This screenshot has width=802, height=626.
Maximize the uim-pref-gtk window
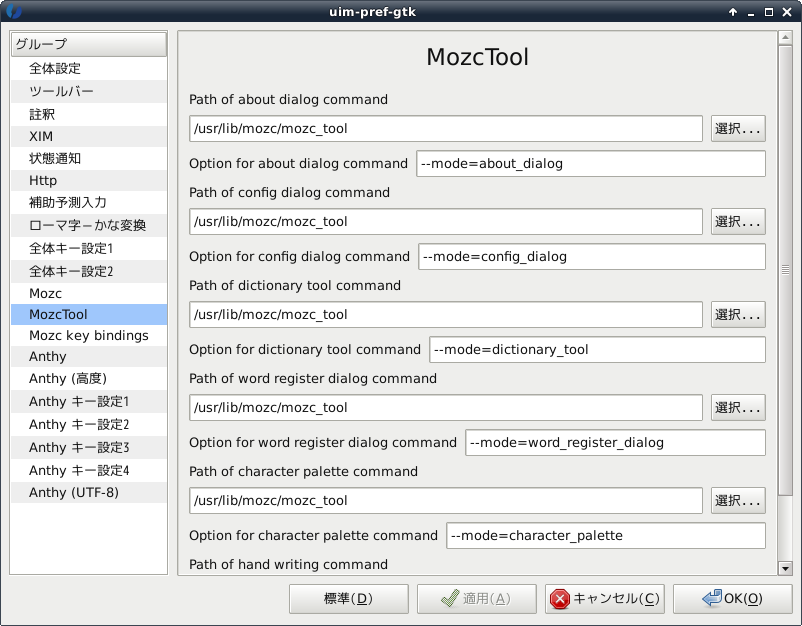pos(769,12)
